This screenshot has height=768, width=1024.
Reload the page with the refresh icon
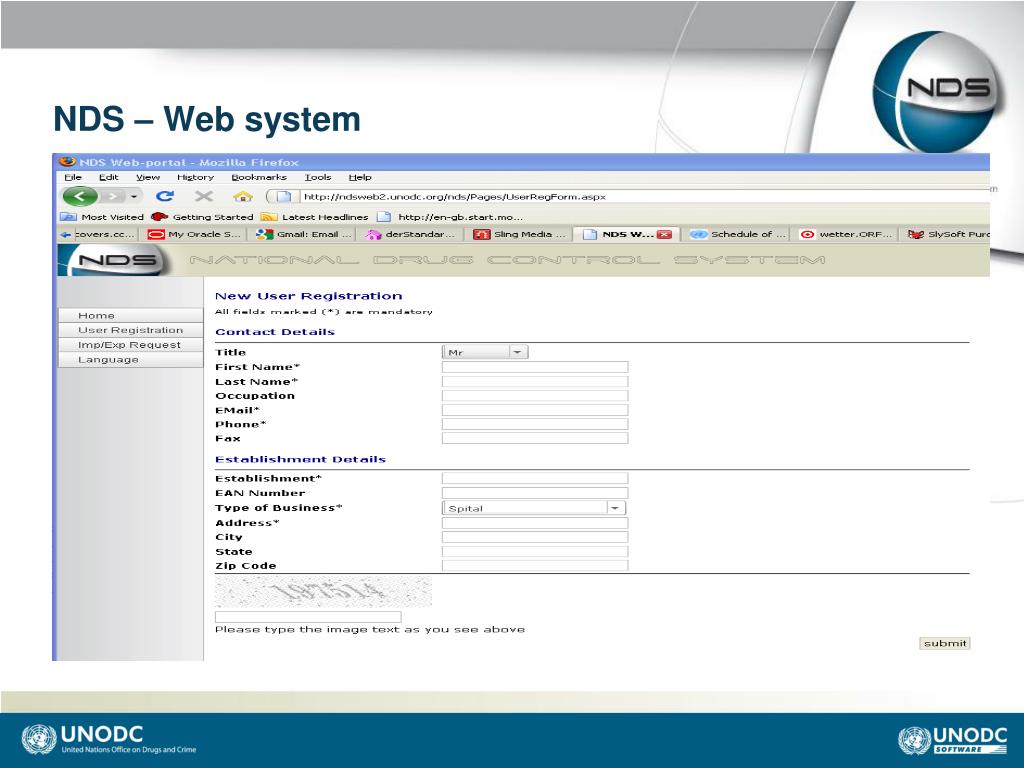pos(165,196)
